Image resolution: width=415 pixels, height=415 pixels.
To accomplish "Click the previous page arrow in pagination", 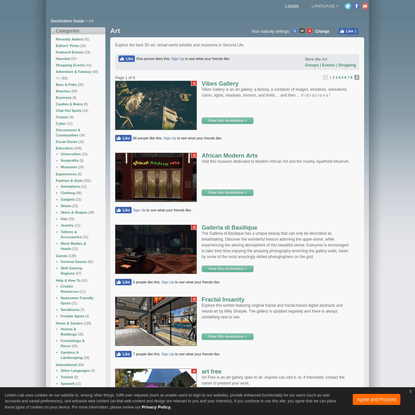I will point(325,77).
